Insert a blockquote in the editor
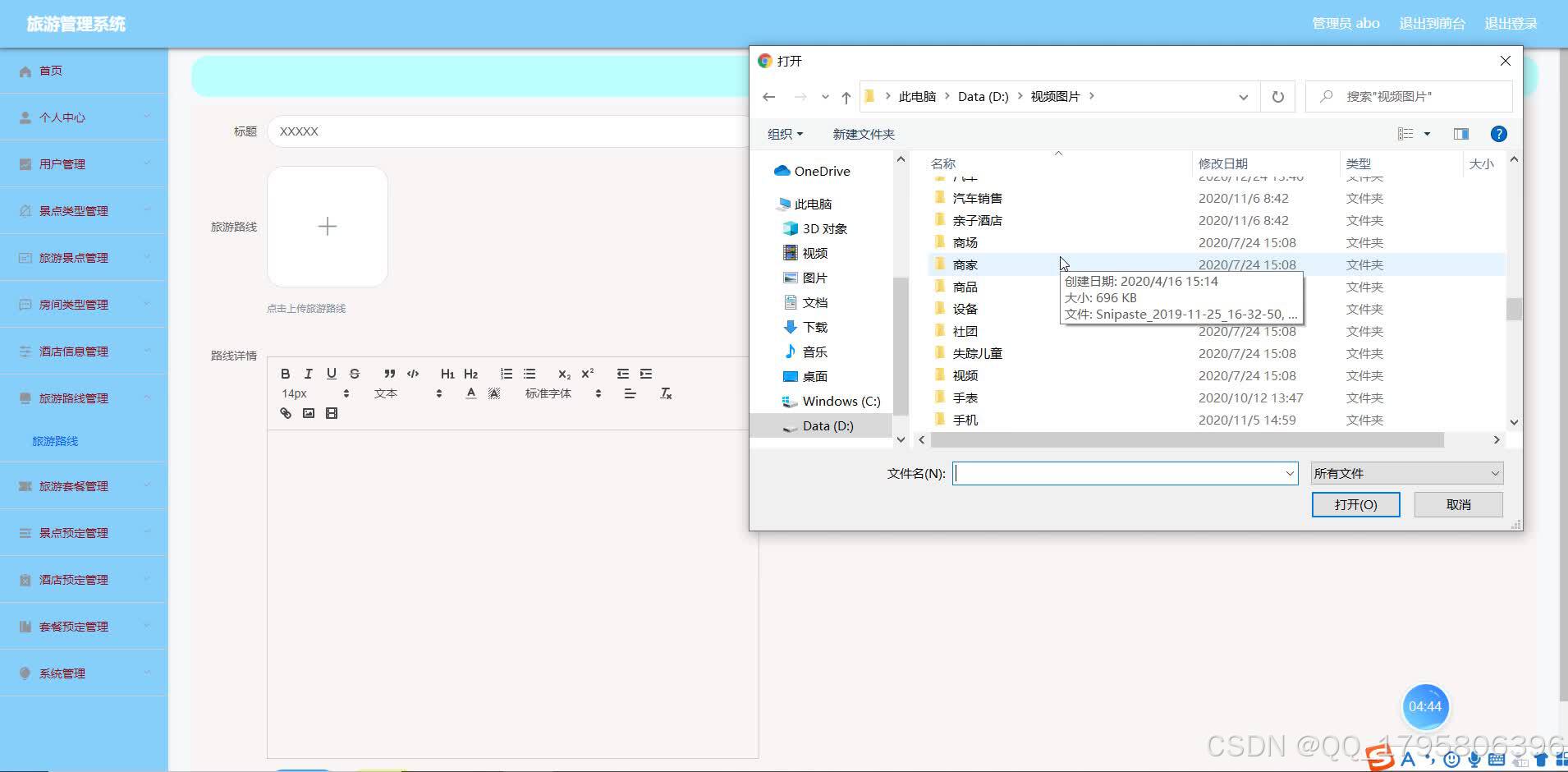1568x772 pixels. (x=390, y=374)
